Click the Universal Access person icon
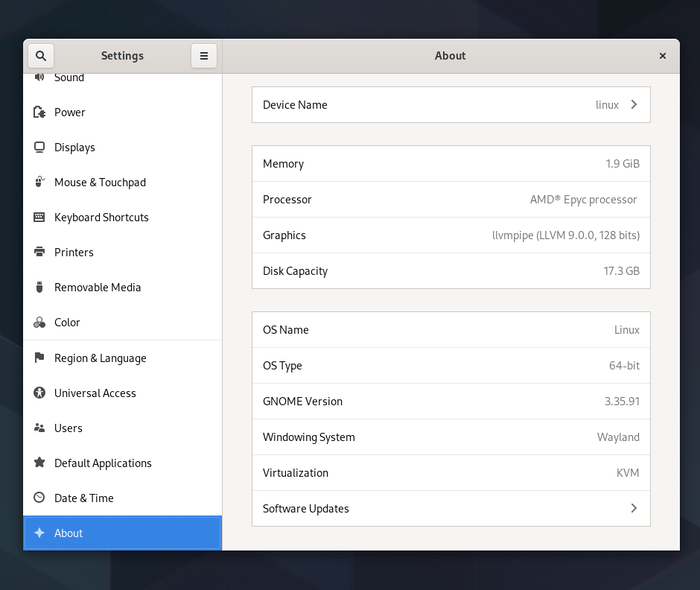The image size is (700, 590). click(39, 393)
